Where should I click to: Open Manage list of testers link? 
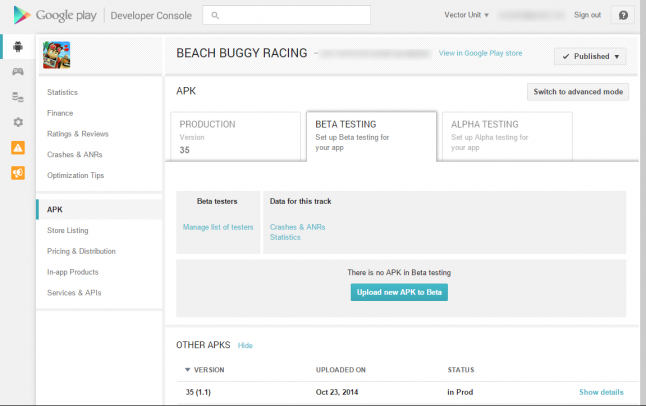[218, 227]
